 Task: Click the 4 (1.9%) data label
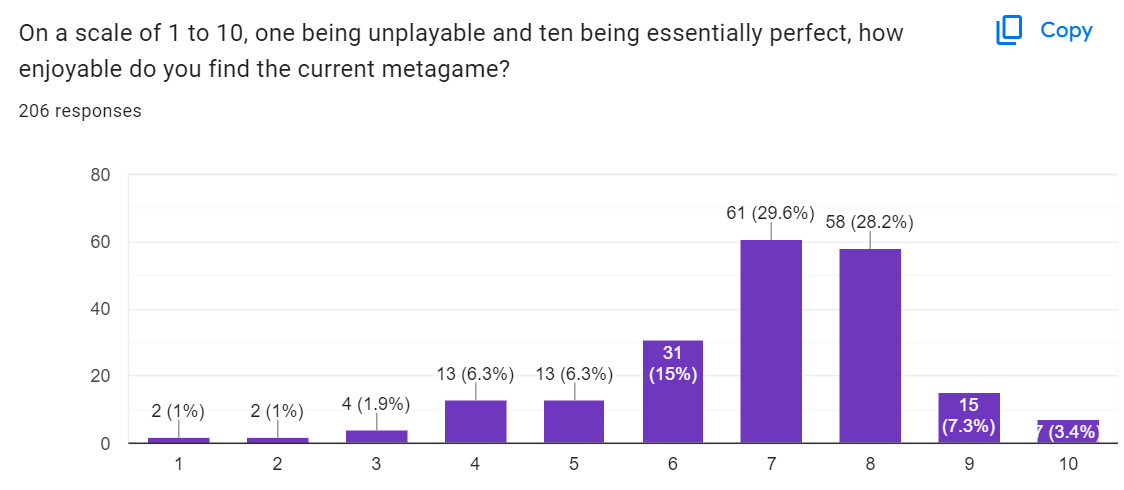[377, 404]
